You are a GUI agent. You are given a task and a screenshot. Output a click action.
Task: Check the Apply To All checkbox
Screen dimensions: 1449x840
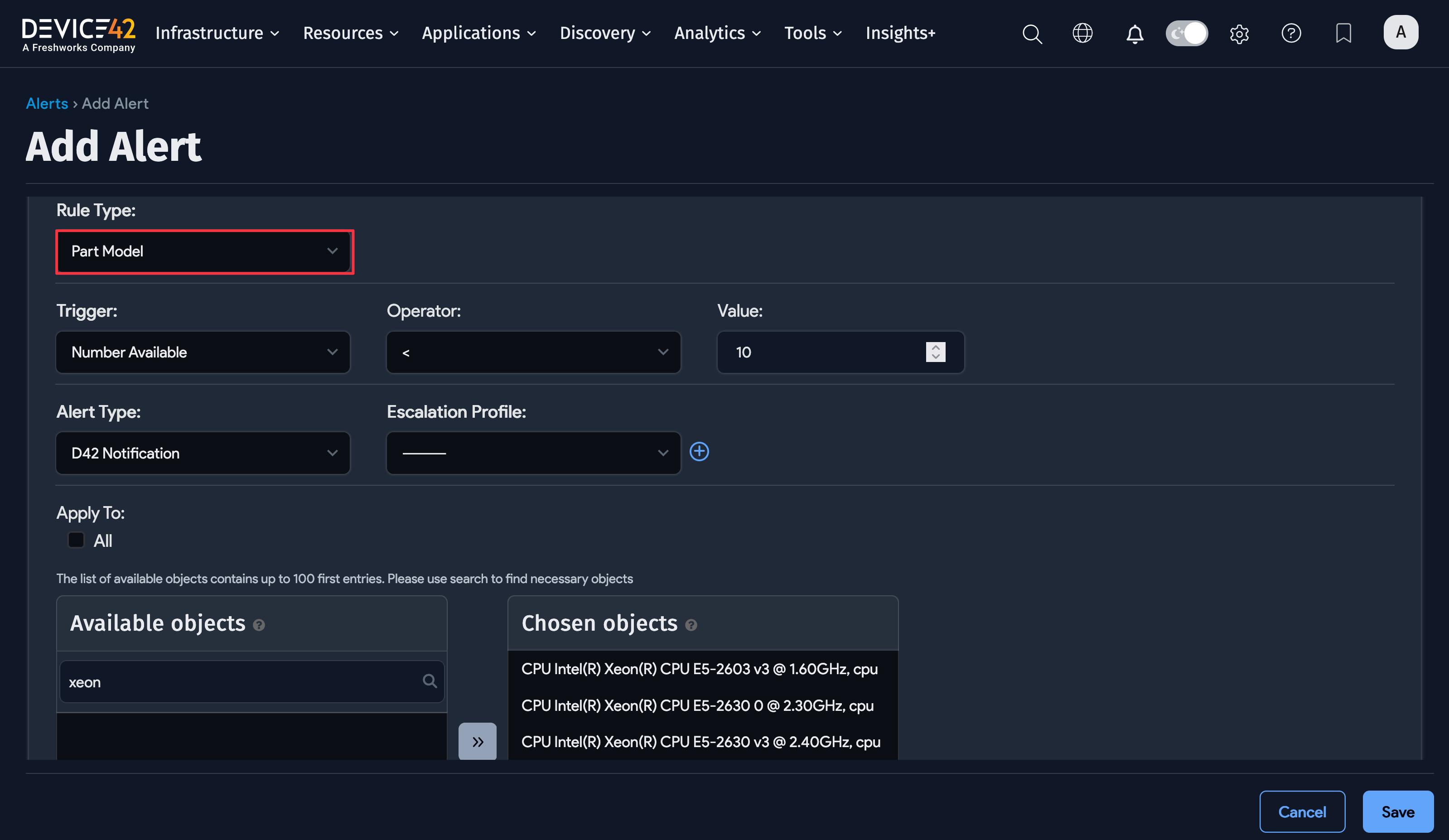(x=76, y=540)
